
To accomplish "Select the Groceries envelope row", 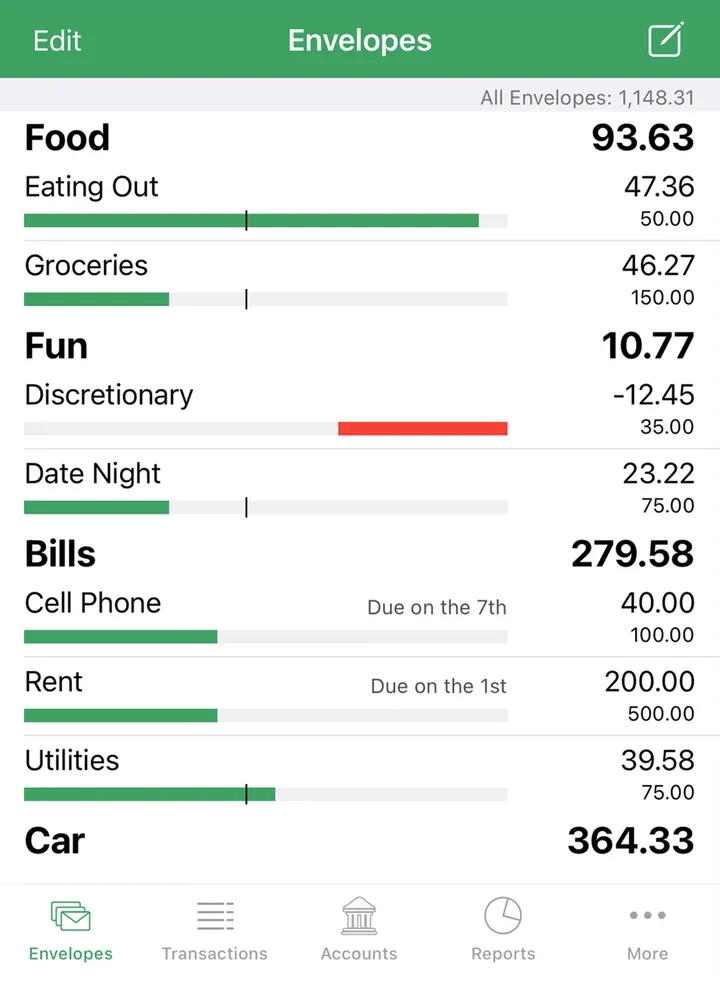I will (360, 280).
